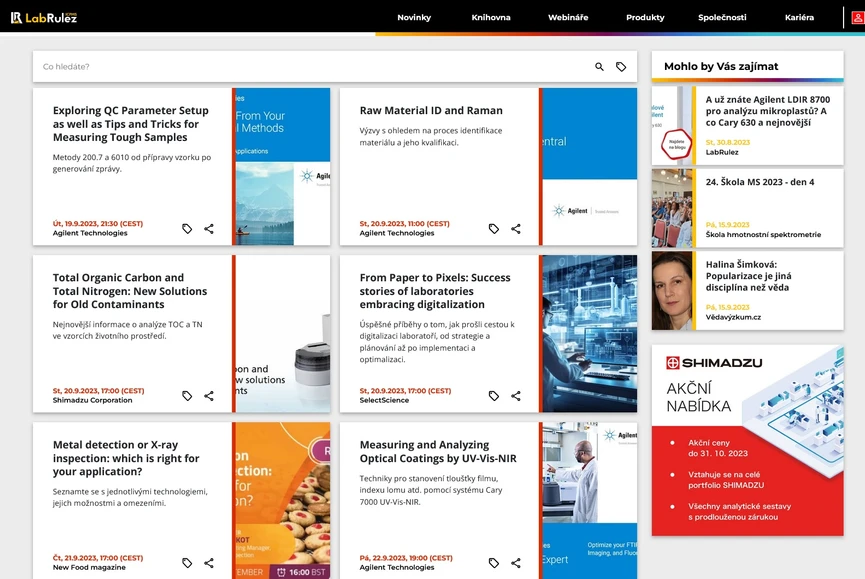Image resolution: width=865 pixels, height=579 pixels.
Task: Click 'Škola hmotnostní spektrometrie' source label
Action: click(763, 234)
